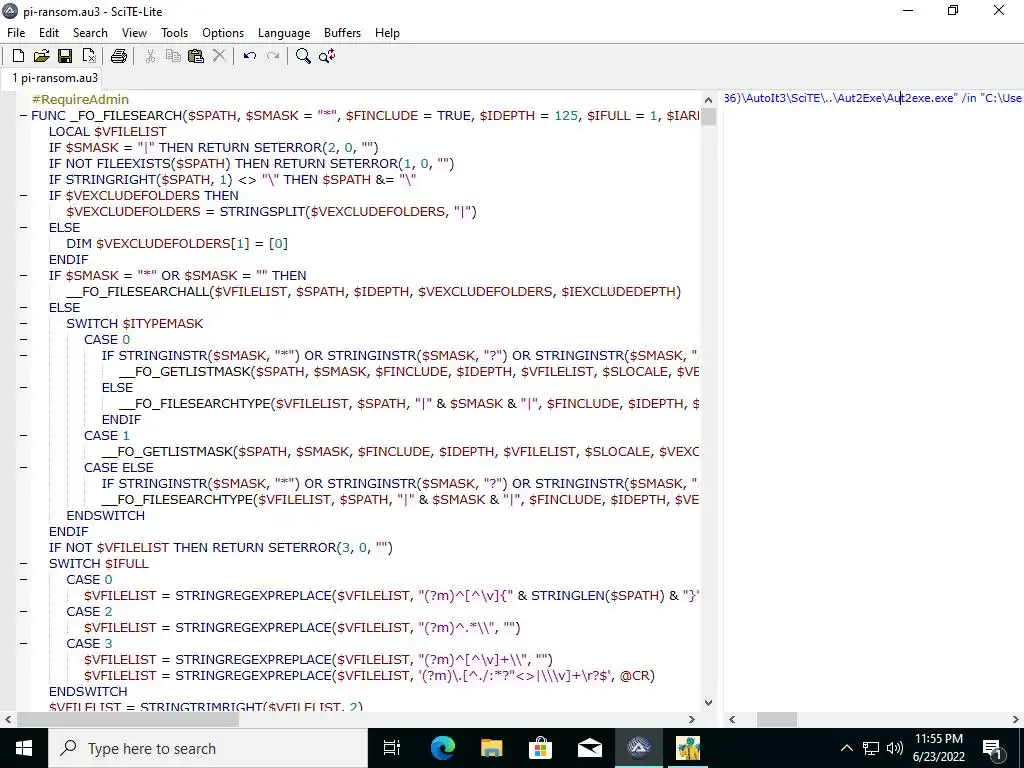Select the pi-ransom.au3 tab

click(x=55, y=78)
